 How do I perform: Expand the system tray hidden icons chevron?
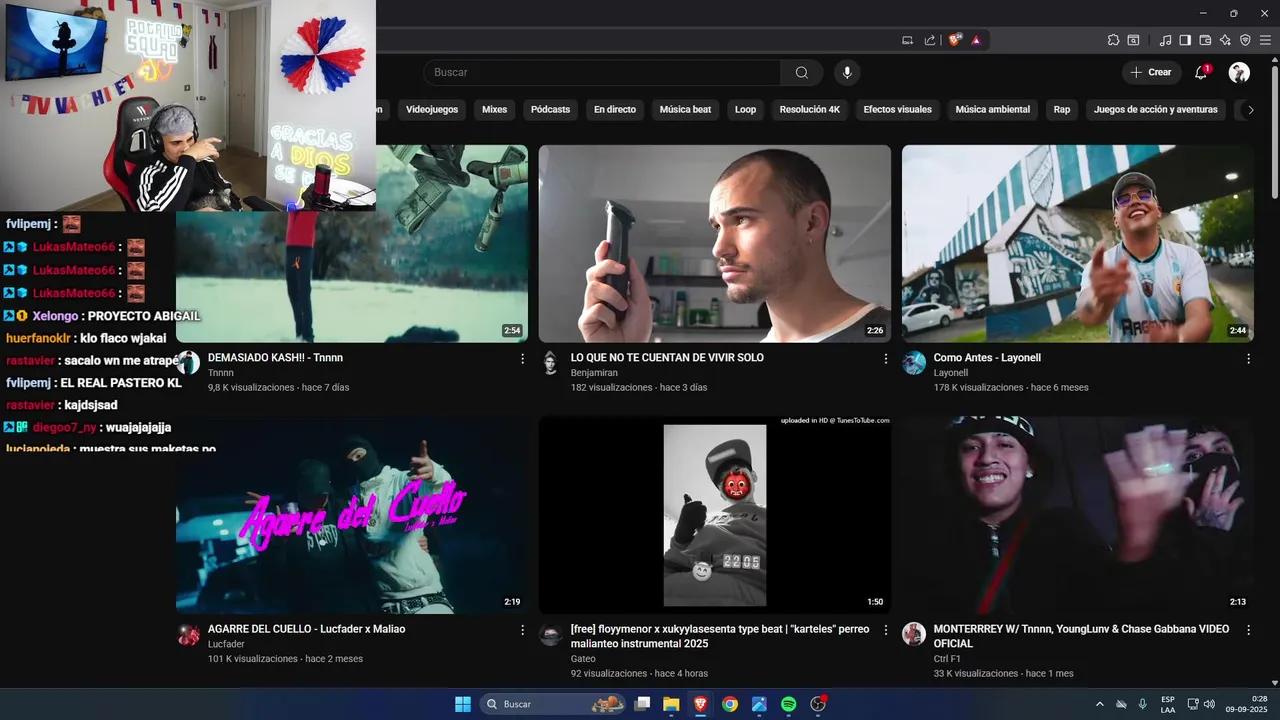(1100, 704)
